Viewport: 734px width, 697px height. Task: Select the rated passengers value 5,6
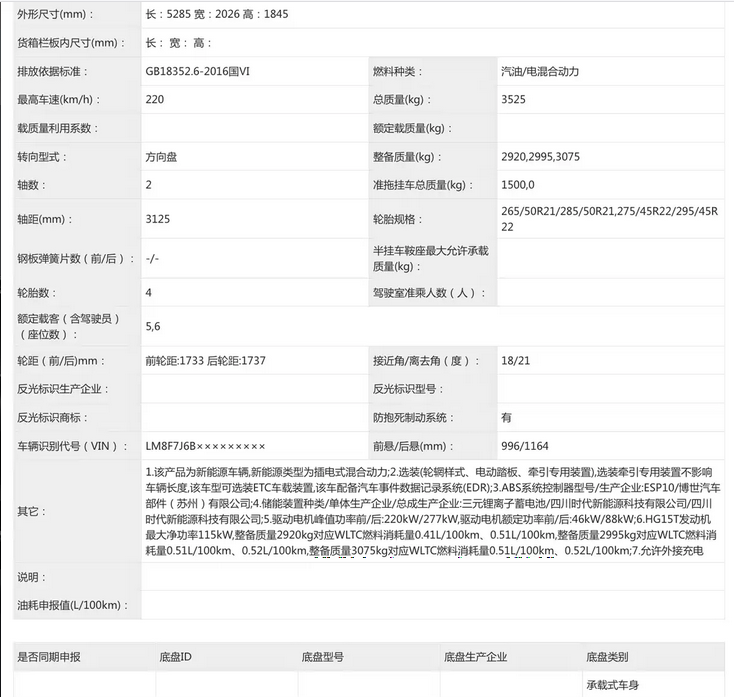click(x=153, y=326)
